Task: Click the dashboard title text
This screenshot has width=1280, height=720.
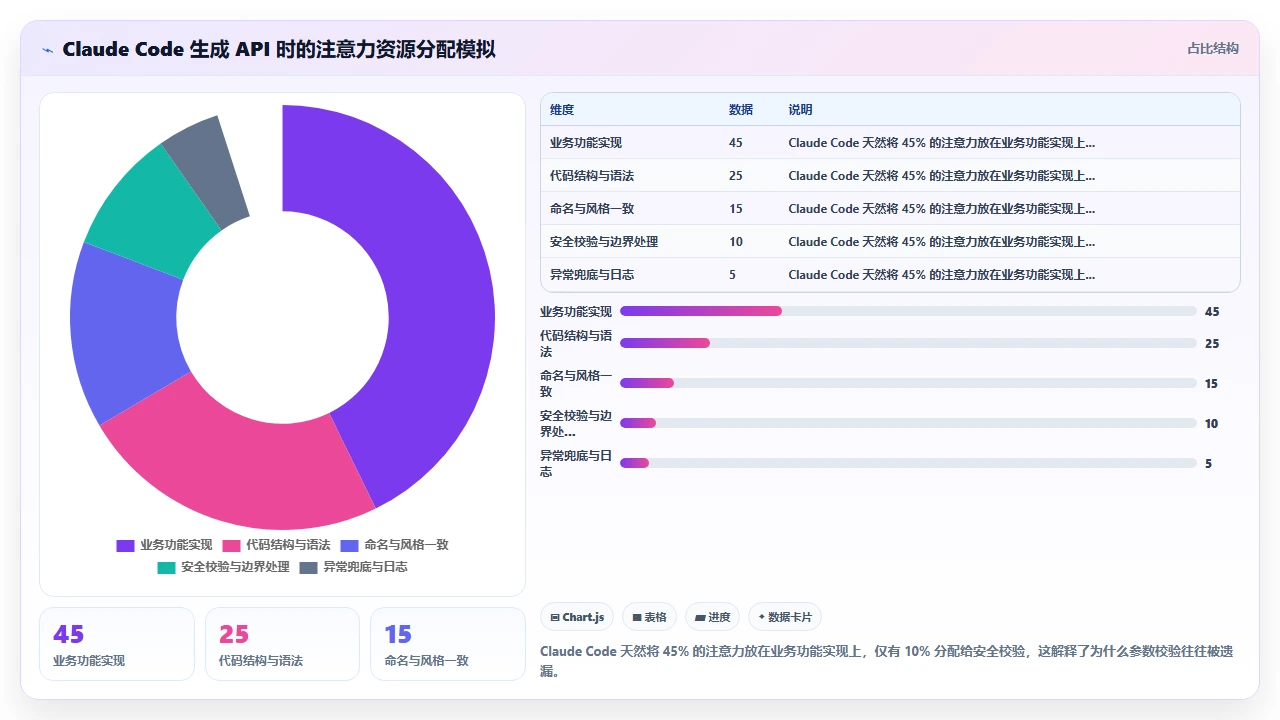Action: click(279, 49)
